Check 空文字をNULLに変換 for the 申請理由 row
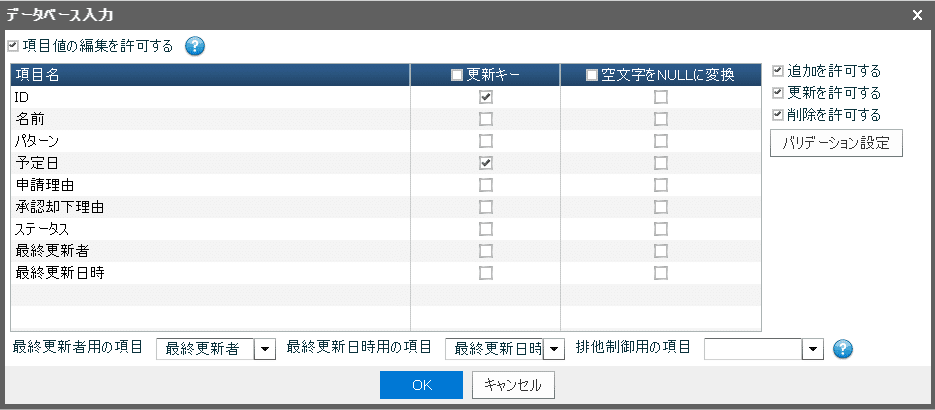 661,185
